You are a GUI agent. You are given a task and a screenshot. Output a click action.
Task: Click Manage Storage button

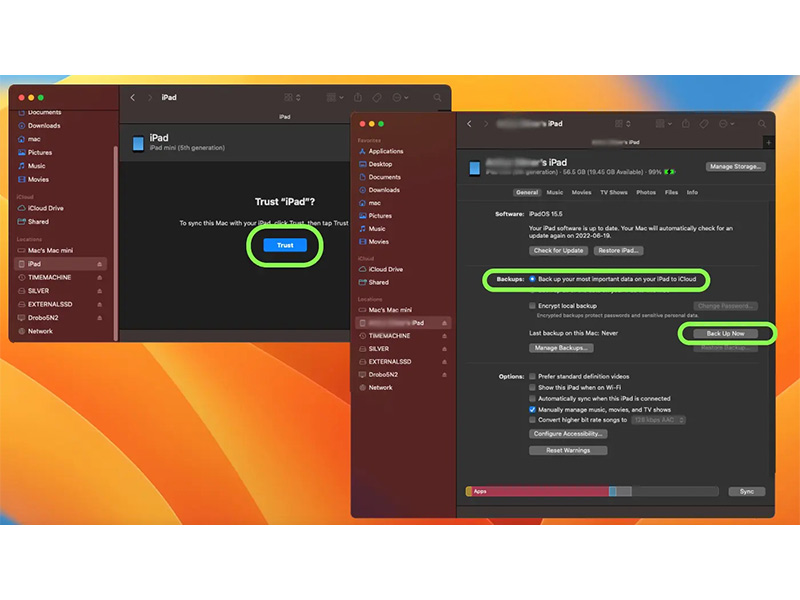click(x=735, y=167)
